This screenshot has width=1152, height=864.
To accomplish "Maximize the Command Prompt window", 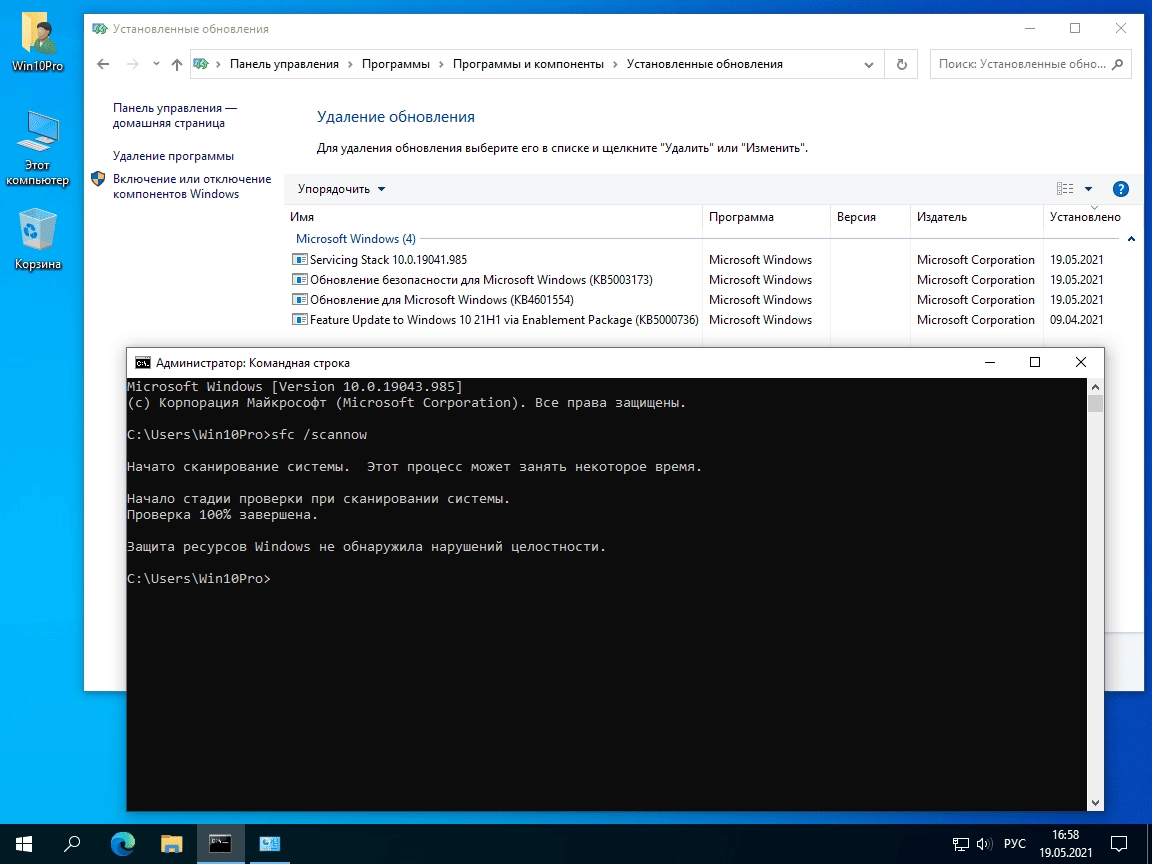I will (1034, 362).
